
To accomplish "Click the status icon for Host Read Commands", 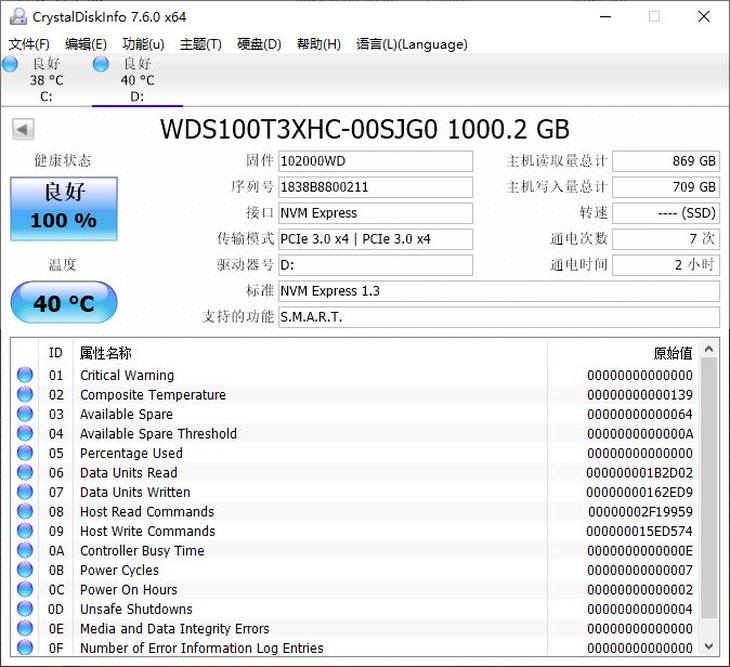I will 25,511.
